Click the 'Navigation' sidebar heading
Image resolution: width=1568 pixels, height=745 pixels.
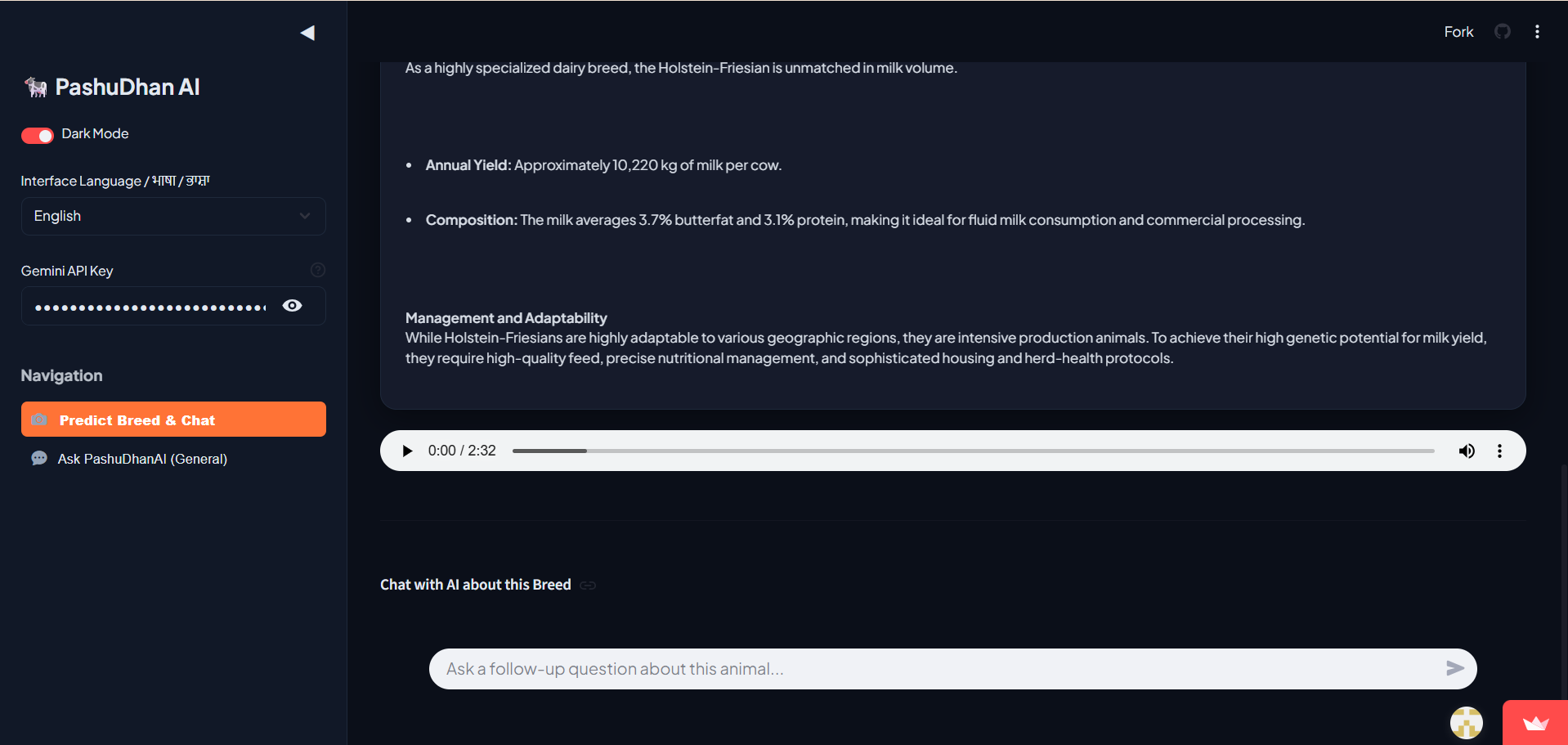[62, 375]
